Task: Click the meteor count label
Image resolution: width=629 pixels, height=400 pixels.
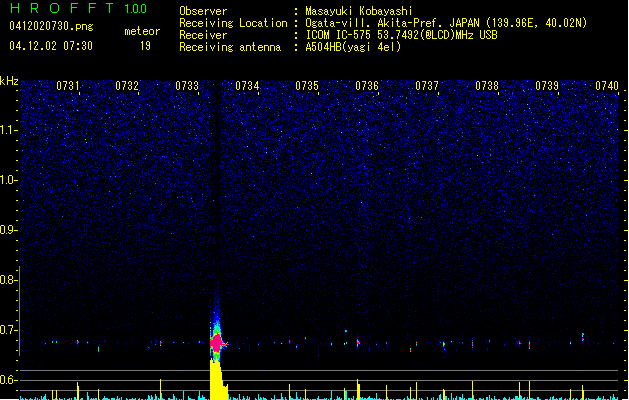Action: 142,31
